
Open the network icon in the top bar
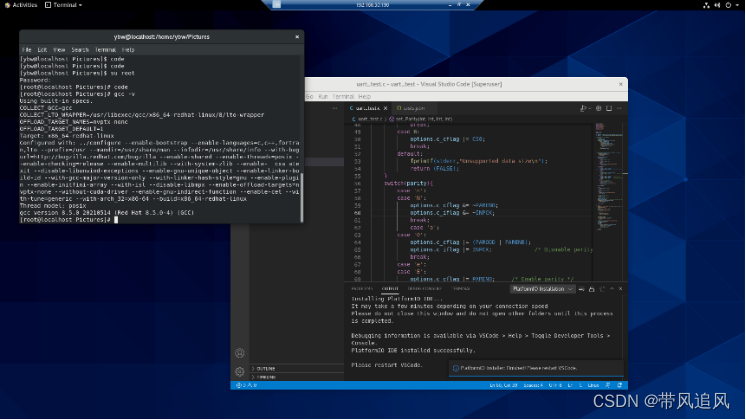click(706, 5)
